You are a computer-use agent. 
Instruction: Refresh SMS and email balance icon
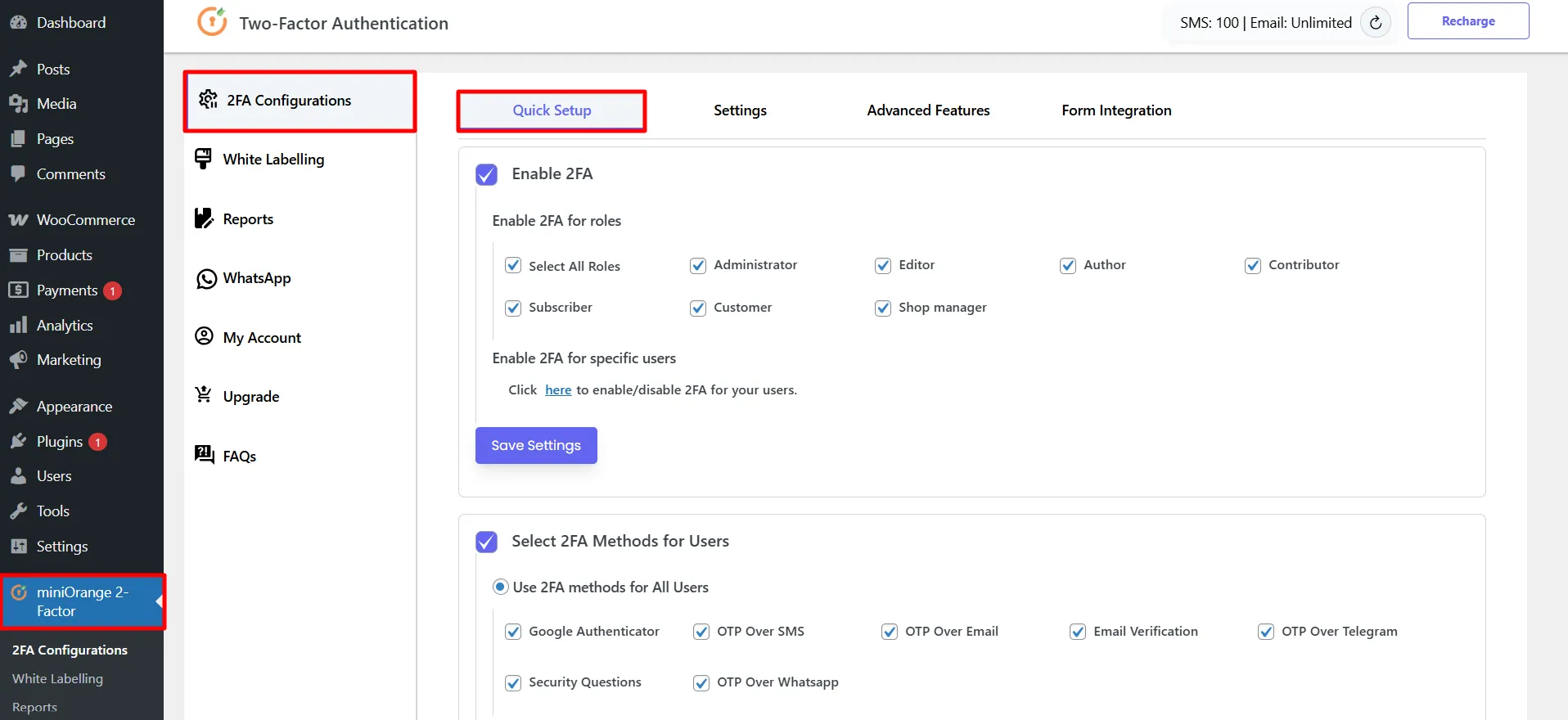tap(1376, 23)
